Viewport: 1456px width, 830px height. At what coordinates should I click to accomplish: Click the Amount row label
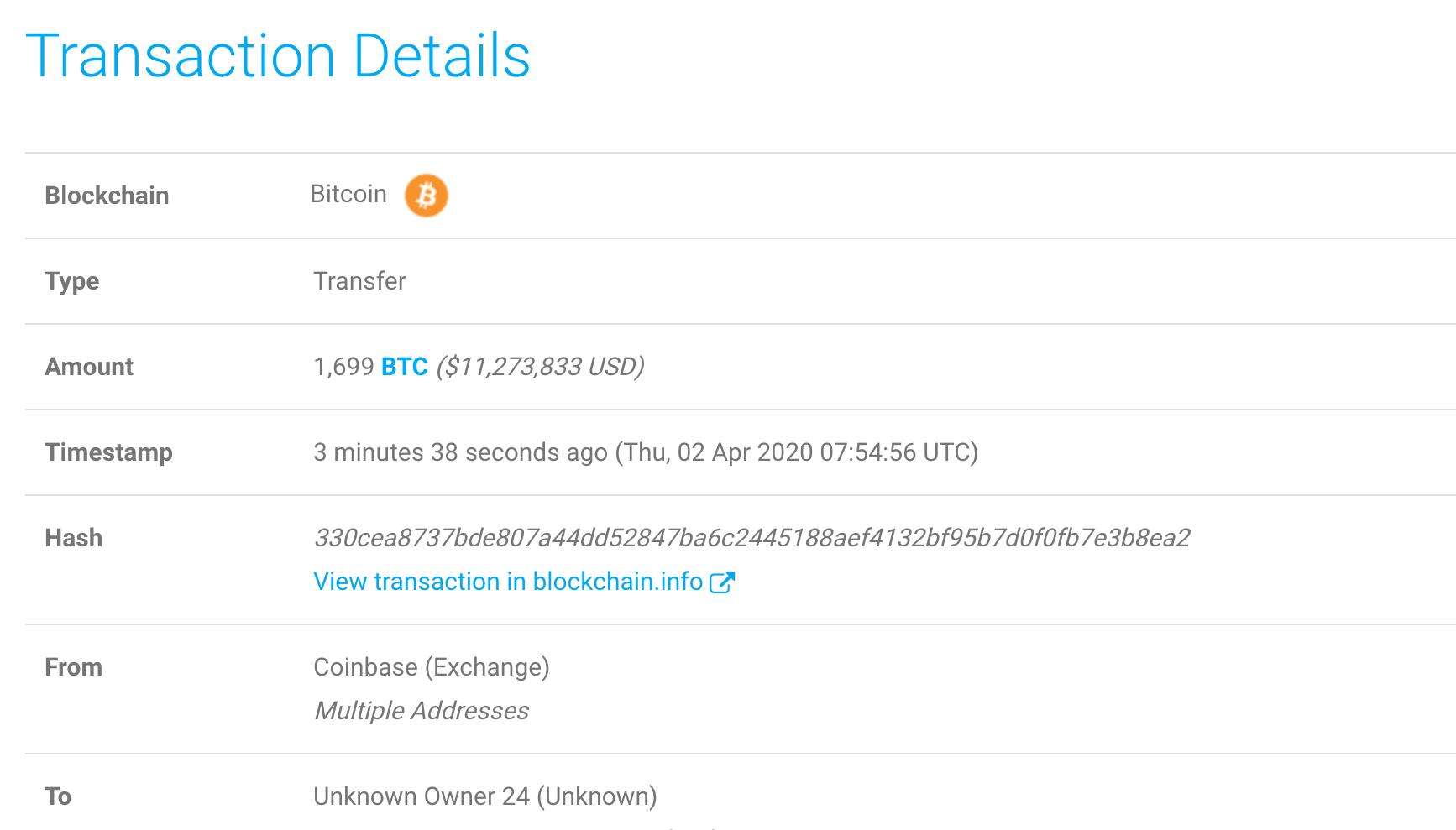[x=89, y=367]
